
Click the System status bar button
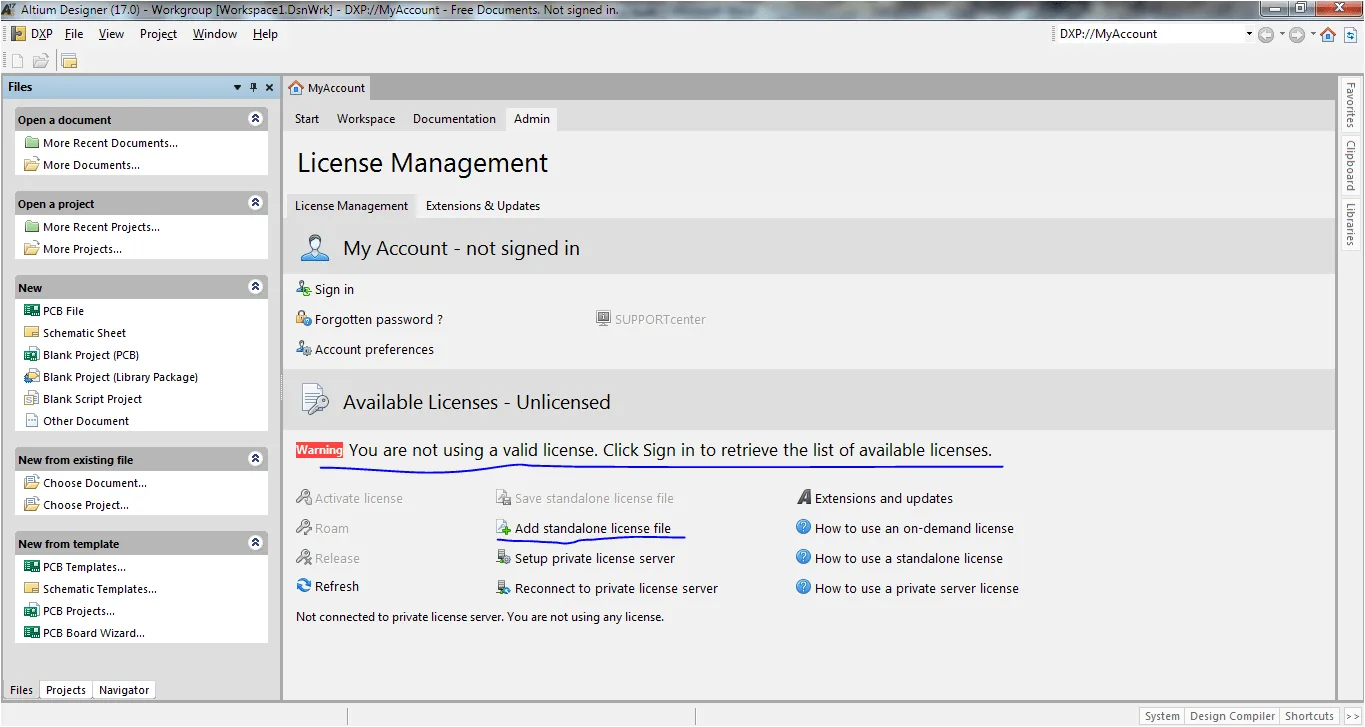(1162, 716)
